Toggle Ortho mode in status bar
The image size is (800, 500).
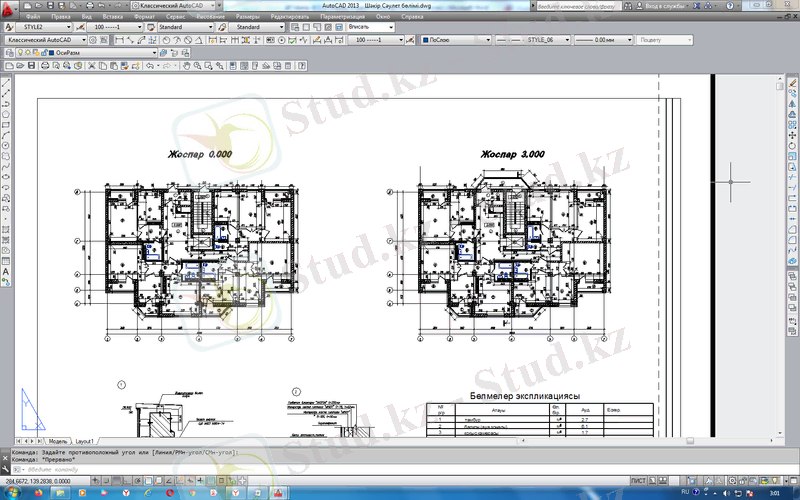pyautogui.click(x=127, y=481)
